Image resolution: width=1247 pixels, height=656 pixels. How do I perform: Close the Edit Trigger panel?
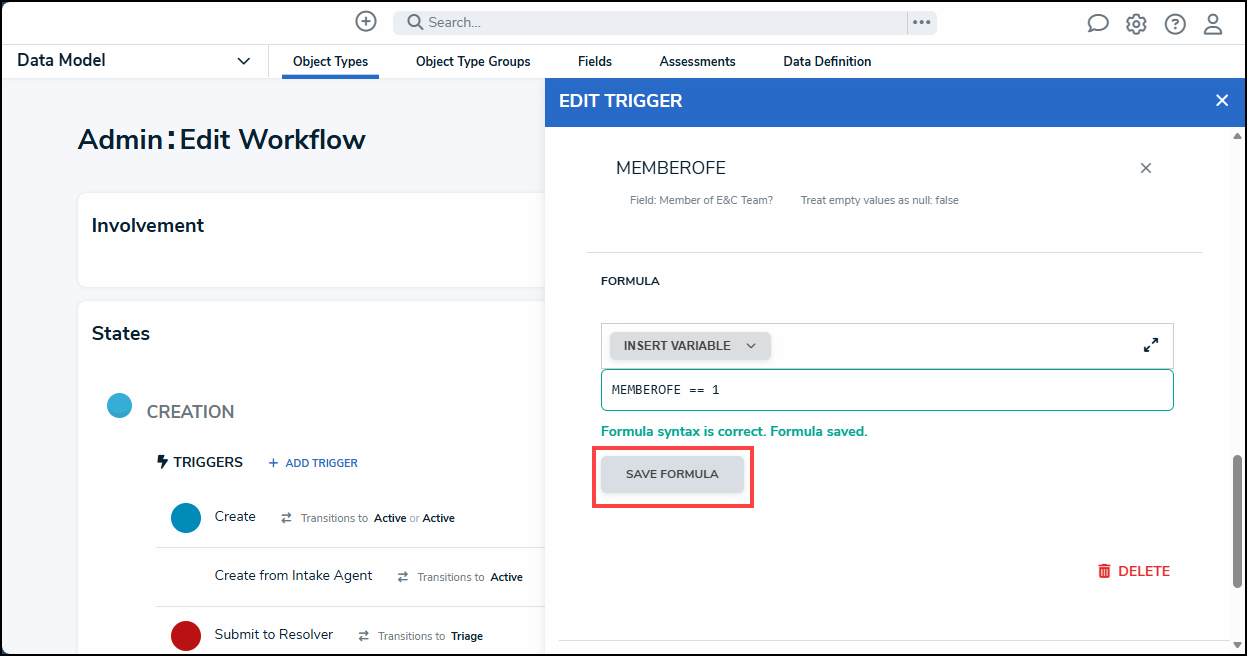(x=1221, y=101)
